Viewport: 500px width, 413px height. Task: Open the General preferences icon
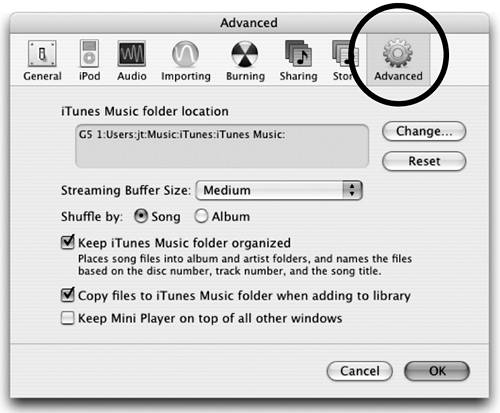42,54
